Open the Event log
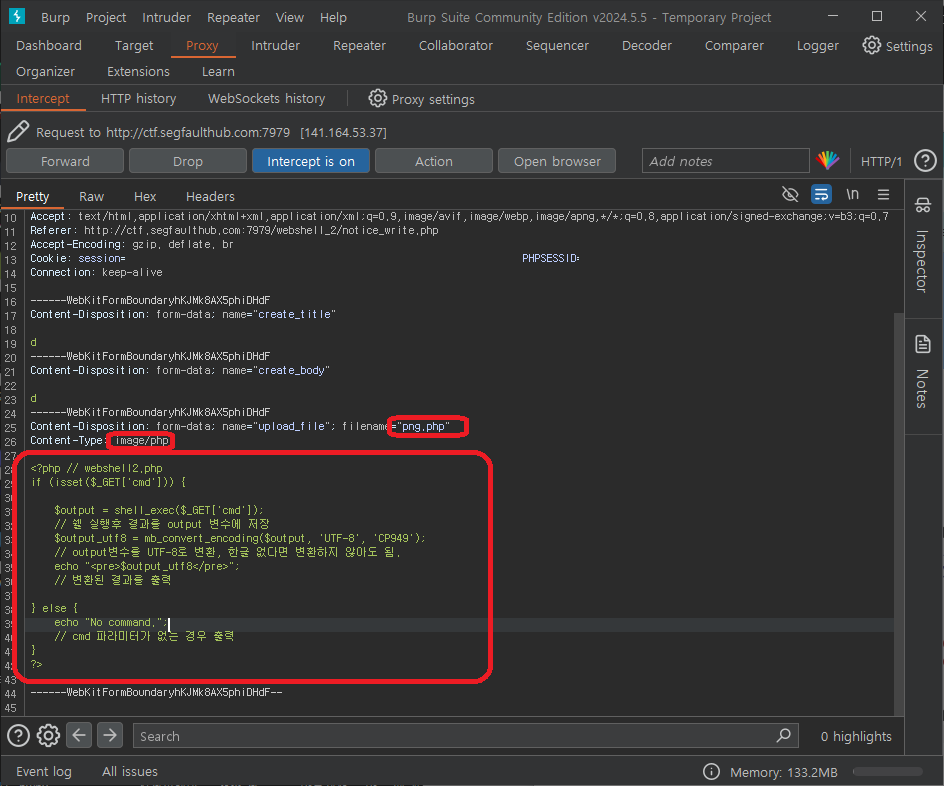Screen dimensions: 944x786 click(x=44, y=771)
